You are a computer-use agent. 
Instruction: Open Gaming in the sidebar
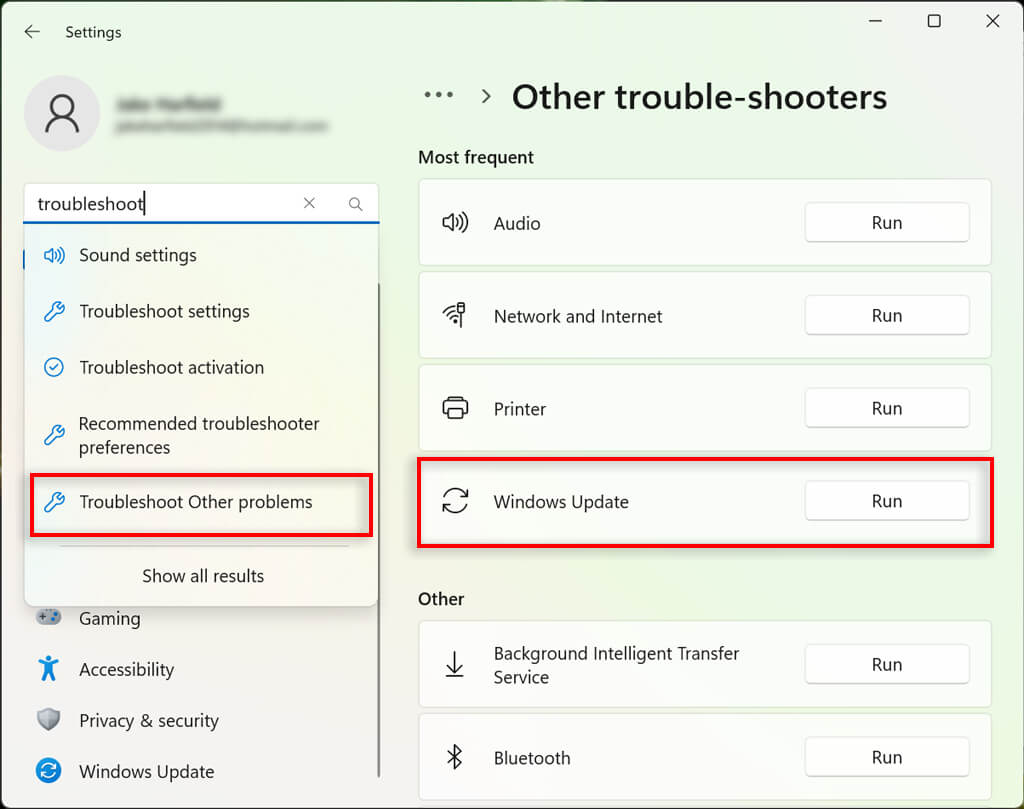[110, 618]
